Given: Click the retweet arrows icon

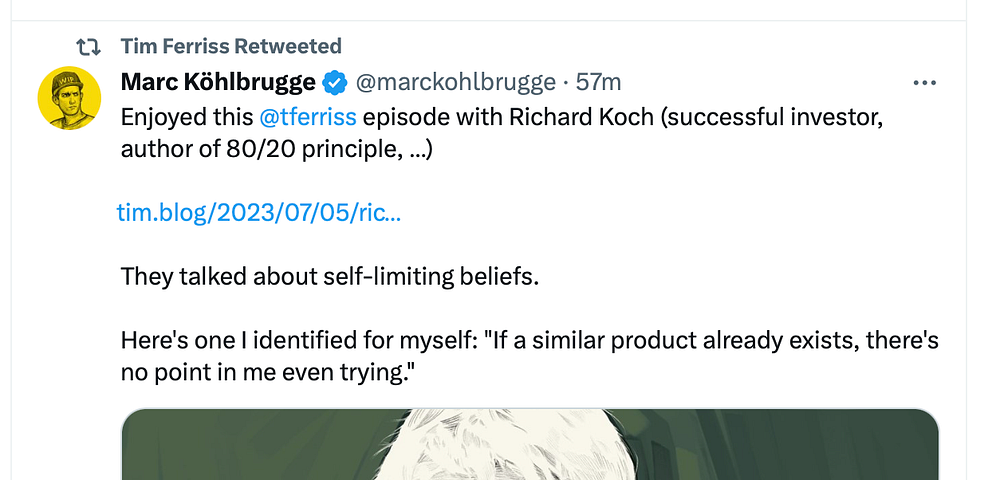Looking at the screenshot, I should (x=89, y=46).
